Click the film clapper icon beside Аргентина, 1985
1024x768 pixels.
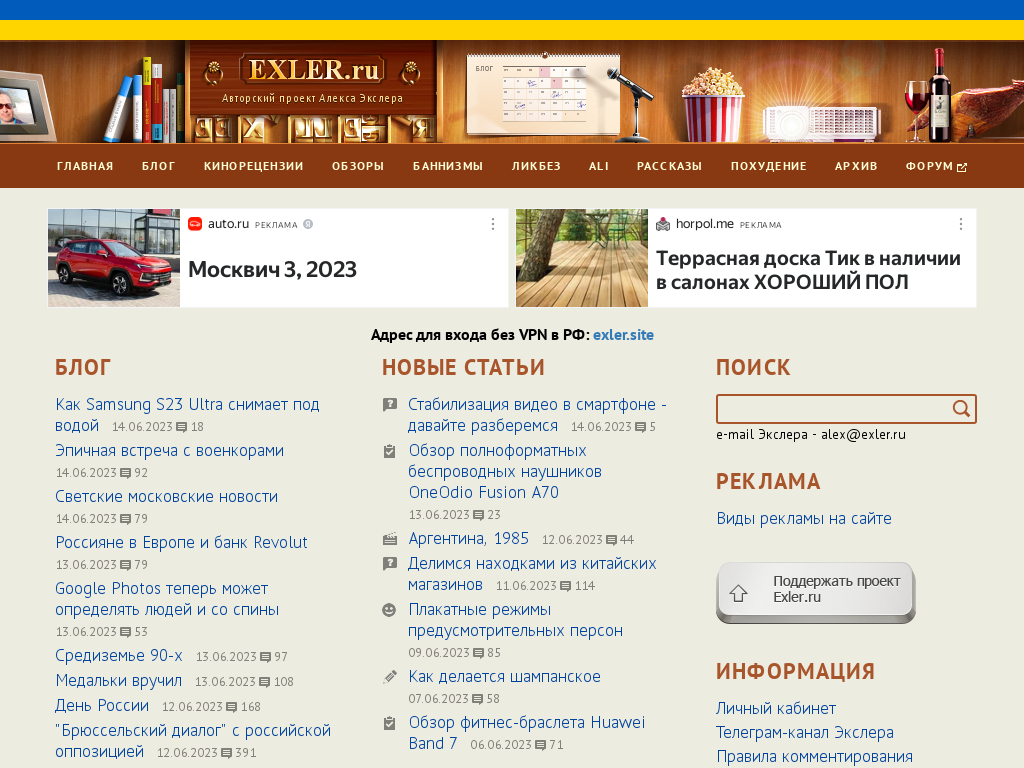click(x=390, y=539)
